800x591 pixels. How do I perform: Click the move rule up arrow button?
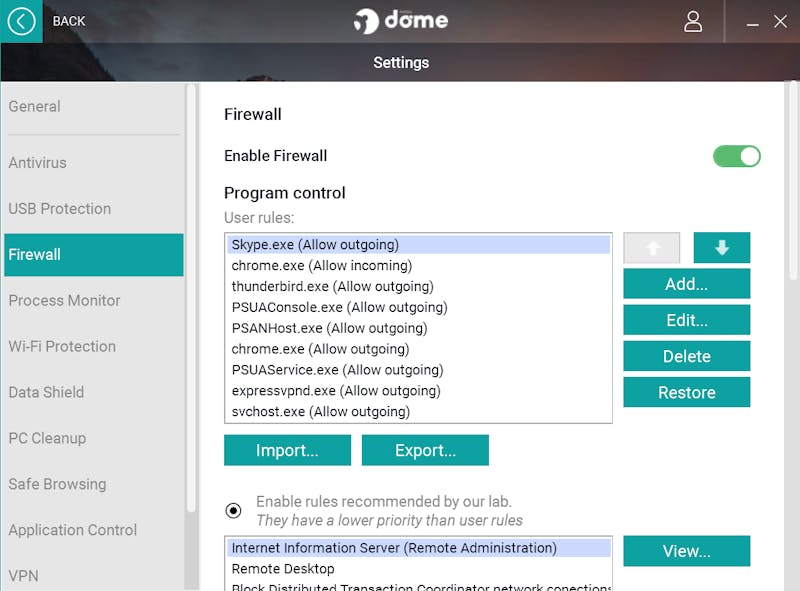(x=652, y=248)
